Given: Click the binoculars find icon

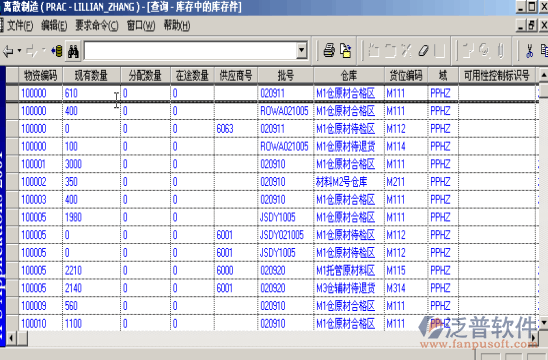Looking at the screenshot, I should [x=73, y=51].
